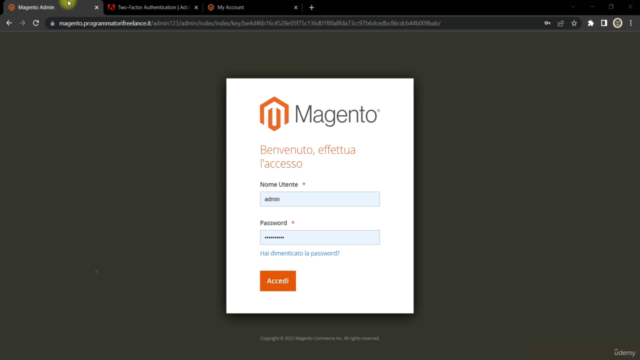640x360 pixels.
Task: Click the Nome Utente input field
Action: point(320,199)
